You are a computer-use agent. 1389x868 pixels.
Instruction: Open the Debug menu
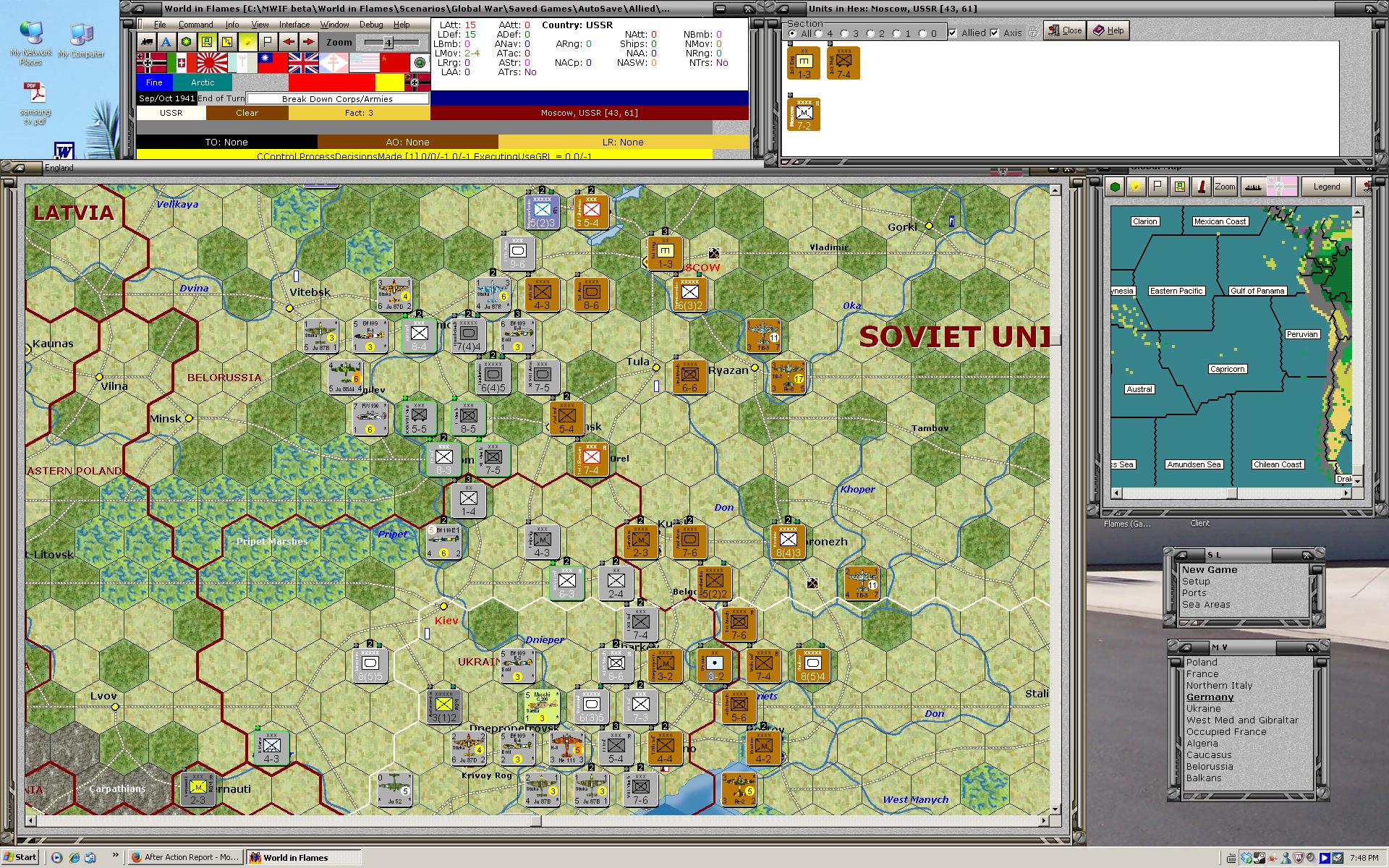tap(371, 25)
